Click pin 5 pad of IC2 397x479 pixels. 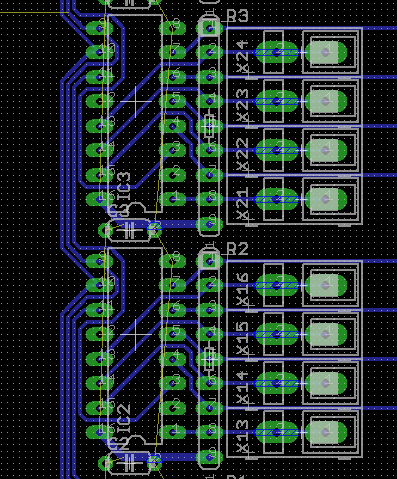point(173,334)
